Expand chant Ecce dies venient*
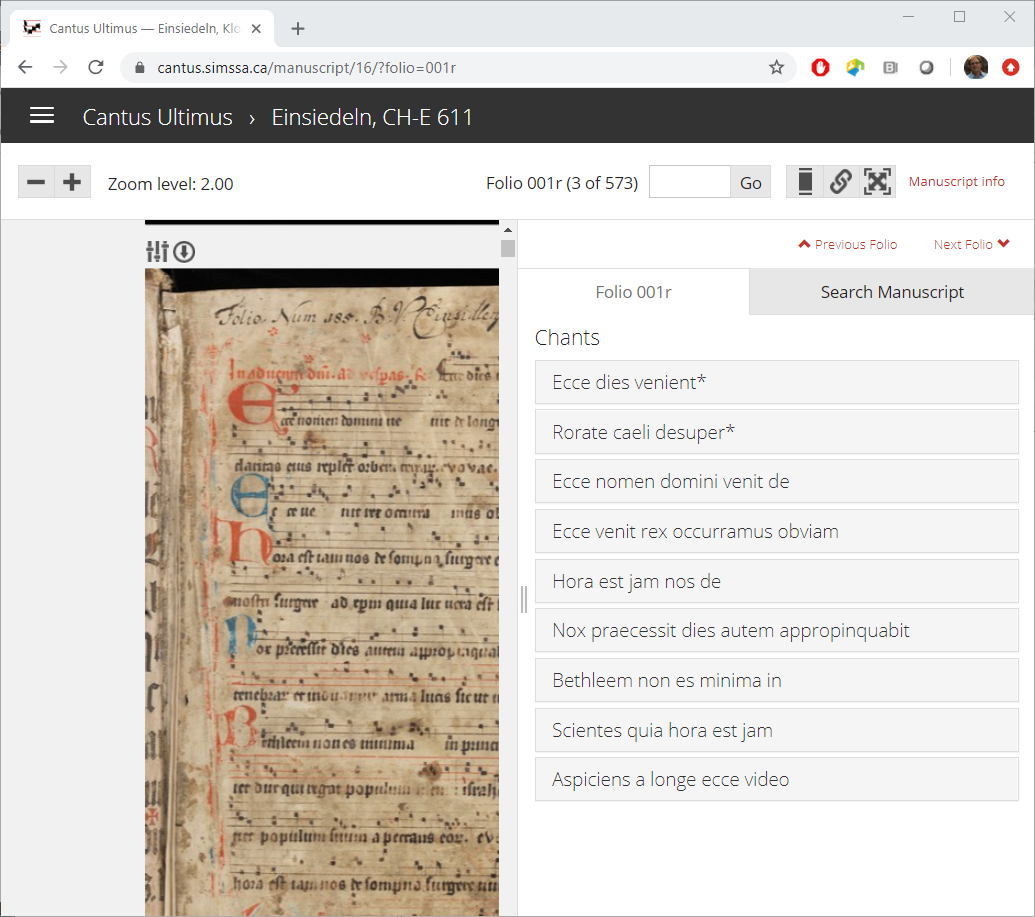The image size is (1035, 917). pyautogui.click(x=776, y=382)
